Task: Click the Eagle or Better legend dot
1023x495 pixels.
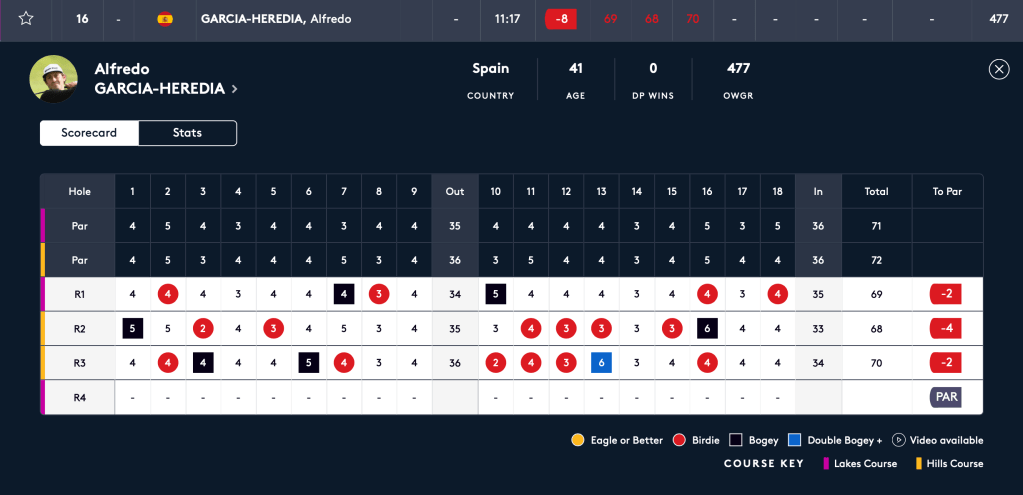Action: click(x=577, y=440)
